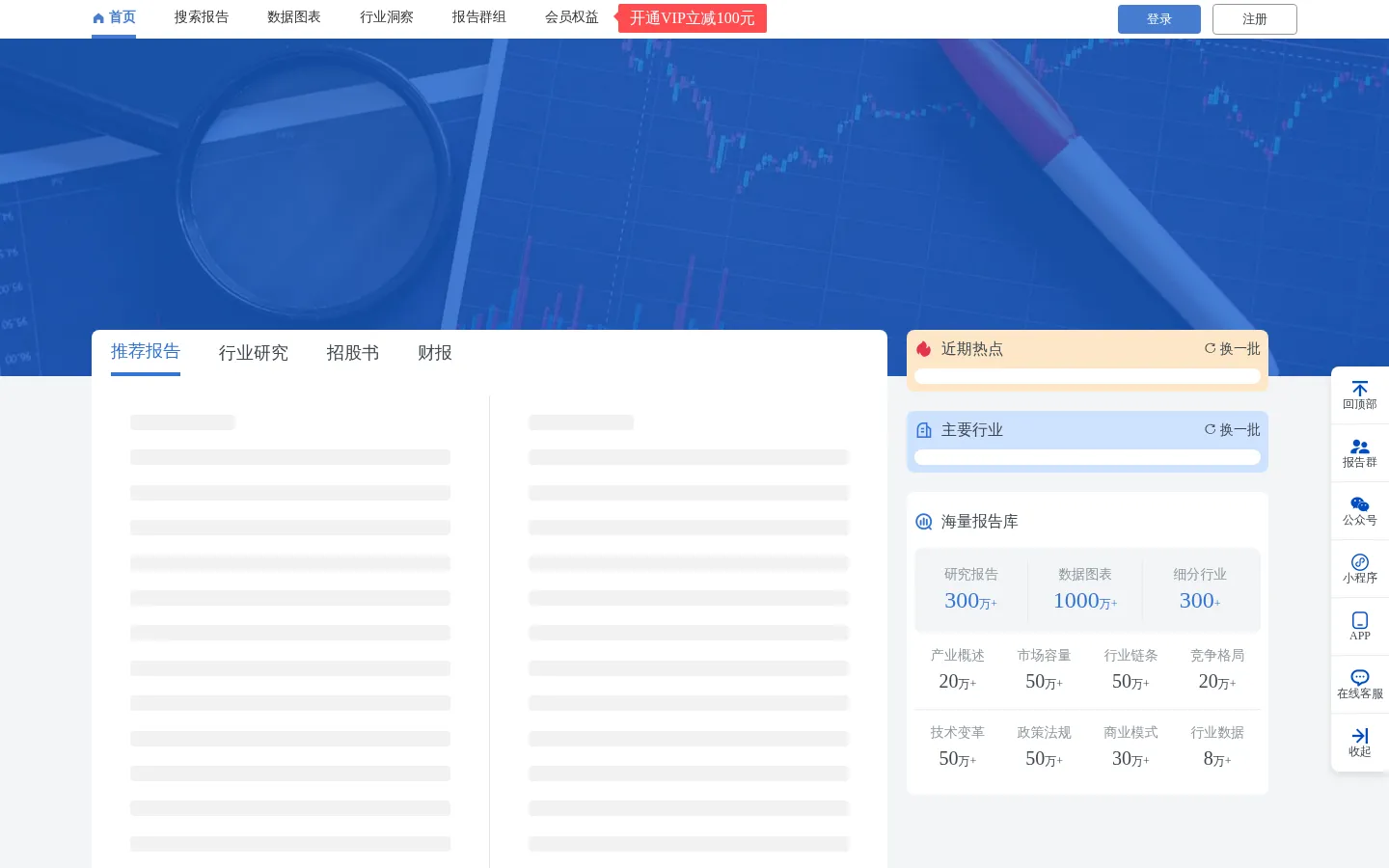Click the 细分行业 300+ statistic
This screenshot has height=868, width=1389.
pos(1200,589)
